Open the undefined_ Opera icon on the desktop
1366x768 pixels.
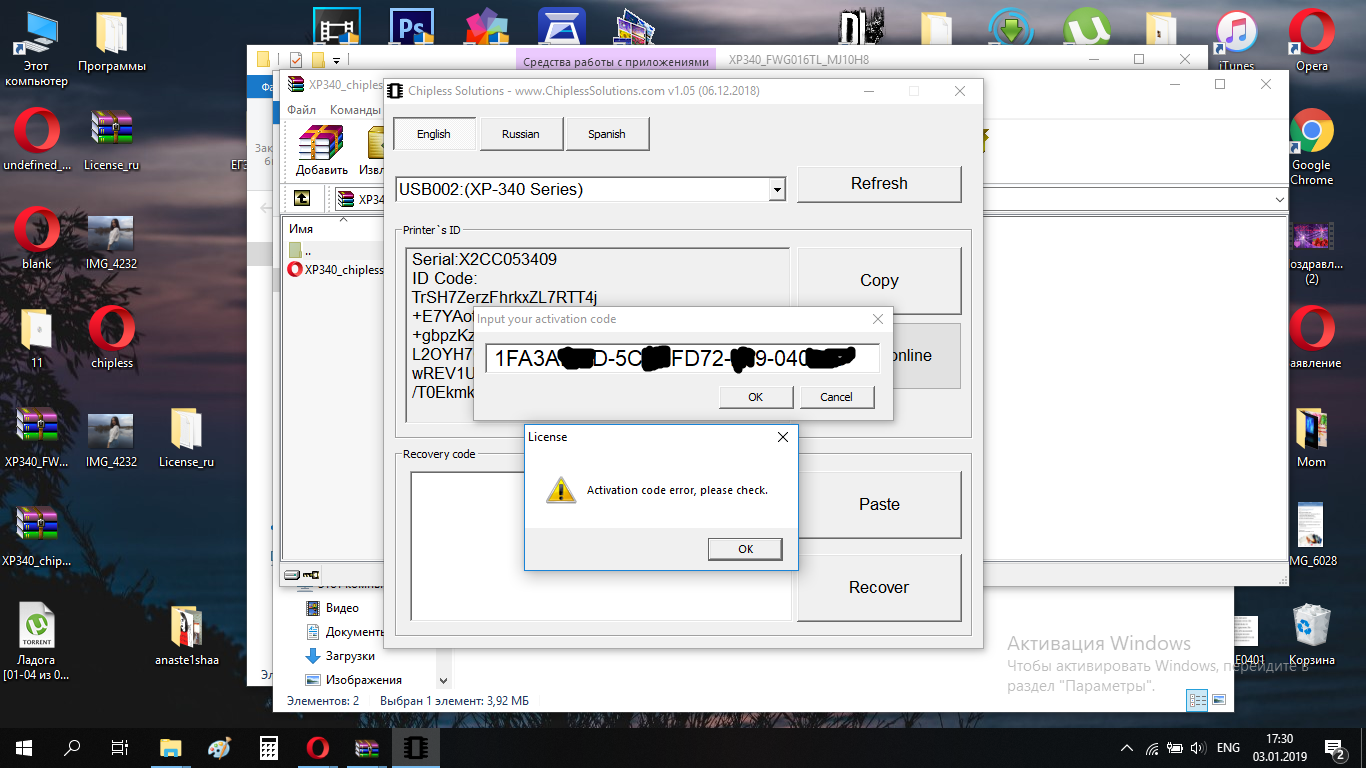click(x=36, y=140)
